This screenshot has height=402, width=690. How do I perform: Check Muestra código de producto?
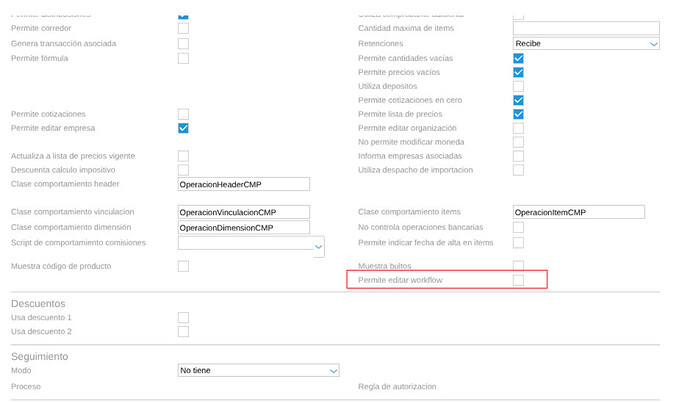(183, 266)
